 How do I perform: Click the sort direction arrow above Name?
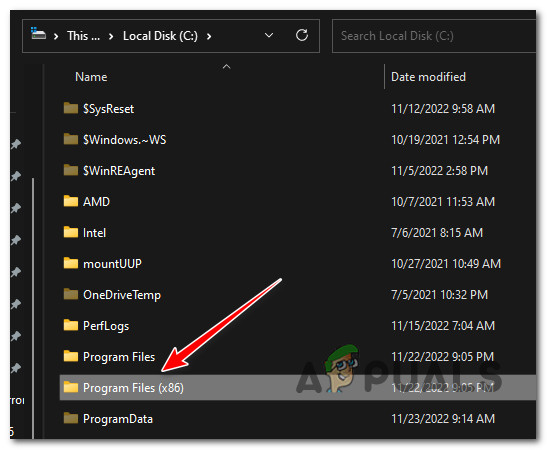point(226,66)
